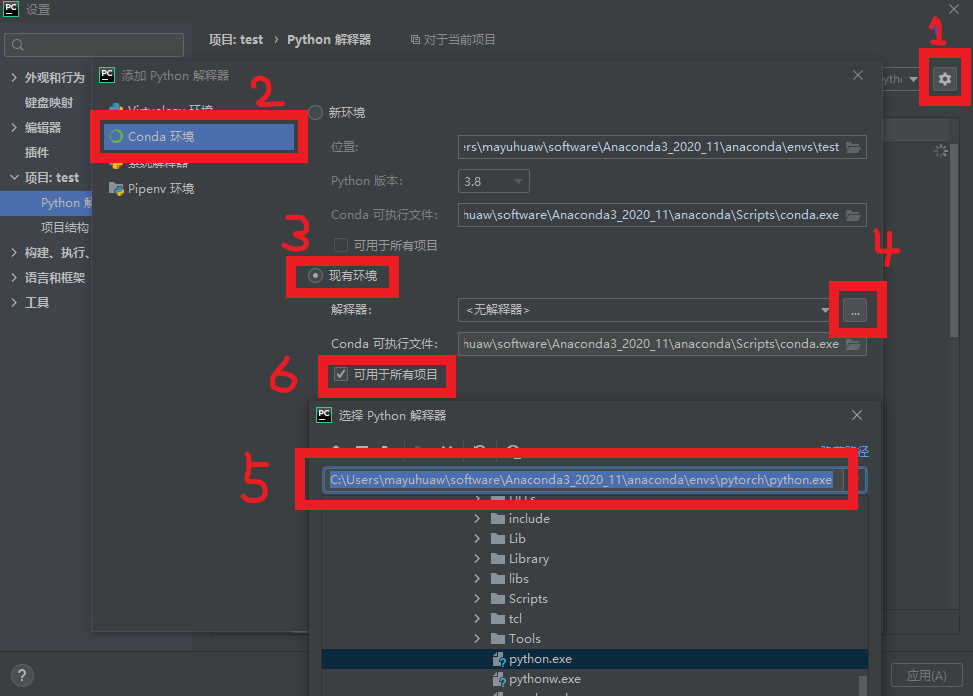Select Conda 环境 in interpreter type list
973x696 pixels.
click(199, 136)
